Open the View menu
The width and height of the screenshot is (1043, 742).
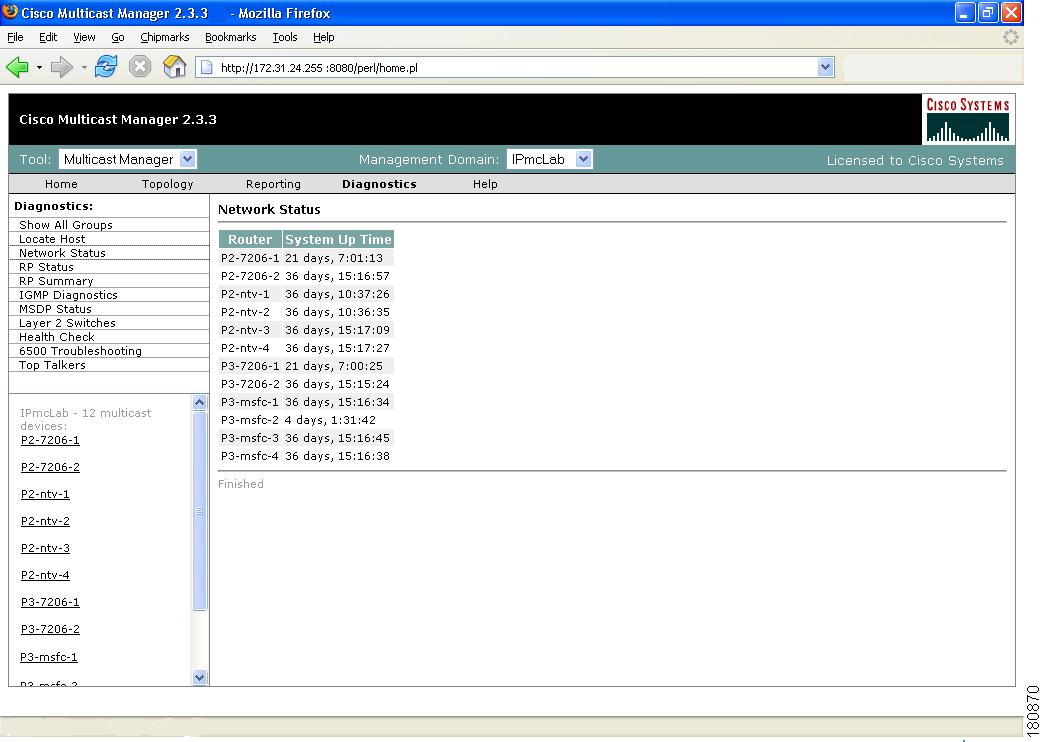(84, 37)
